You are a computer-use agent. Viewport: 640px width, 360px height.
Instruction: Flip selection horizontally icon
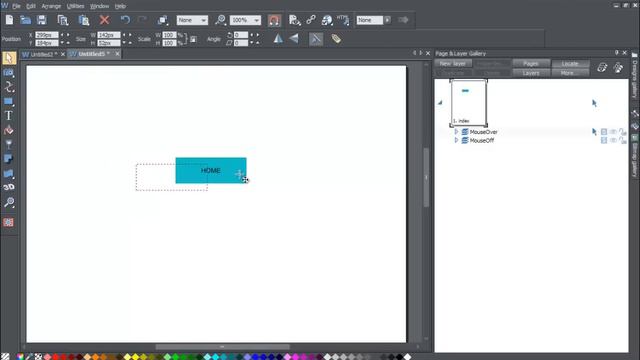click(278, 39)
